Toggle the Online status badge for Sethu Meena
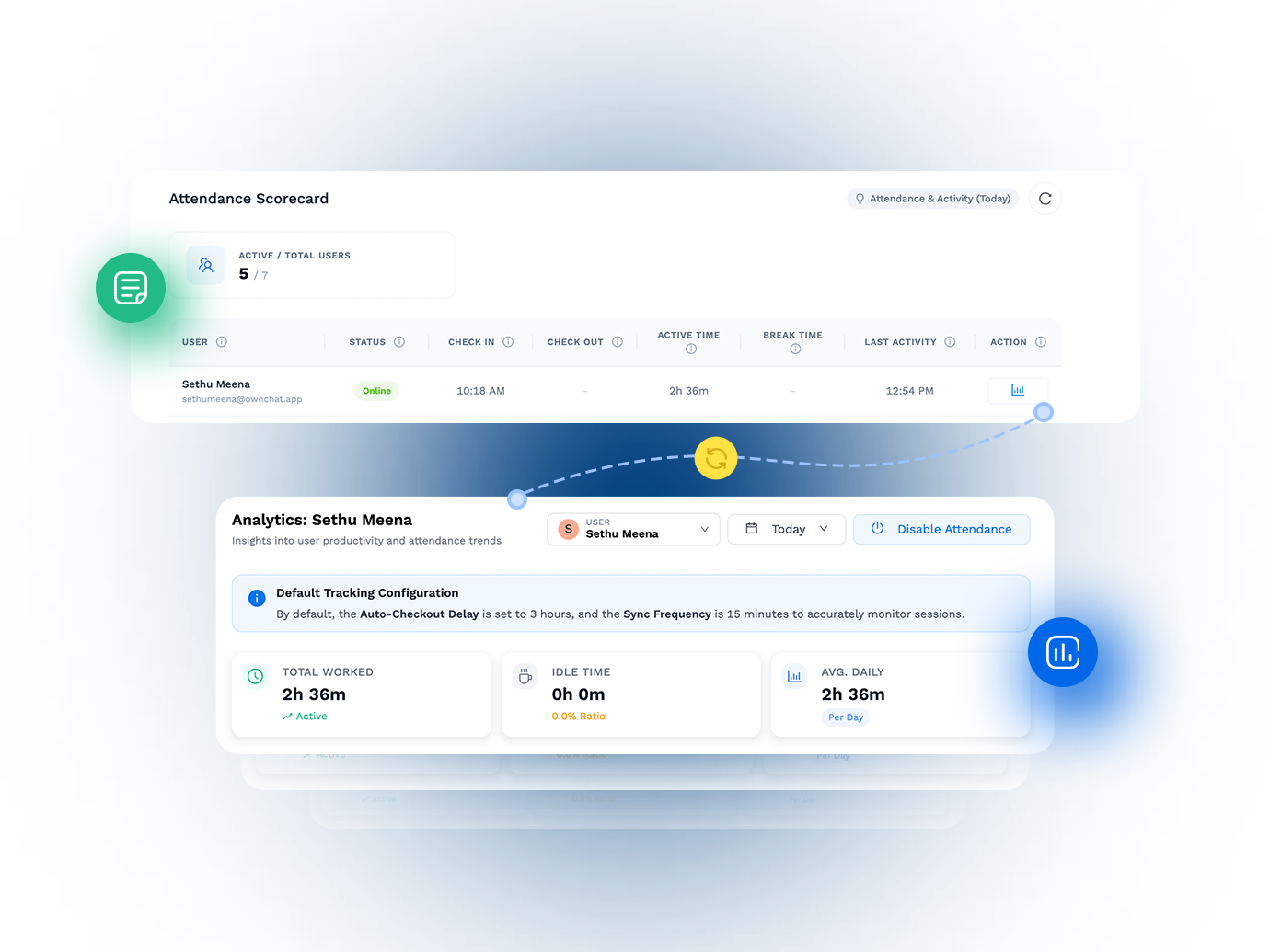The height and width of the screenshot is (952, 1270). (376, 390)
